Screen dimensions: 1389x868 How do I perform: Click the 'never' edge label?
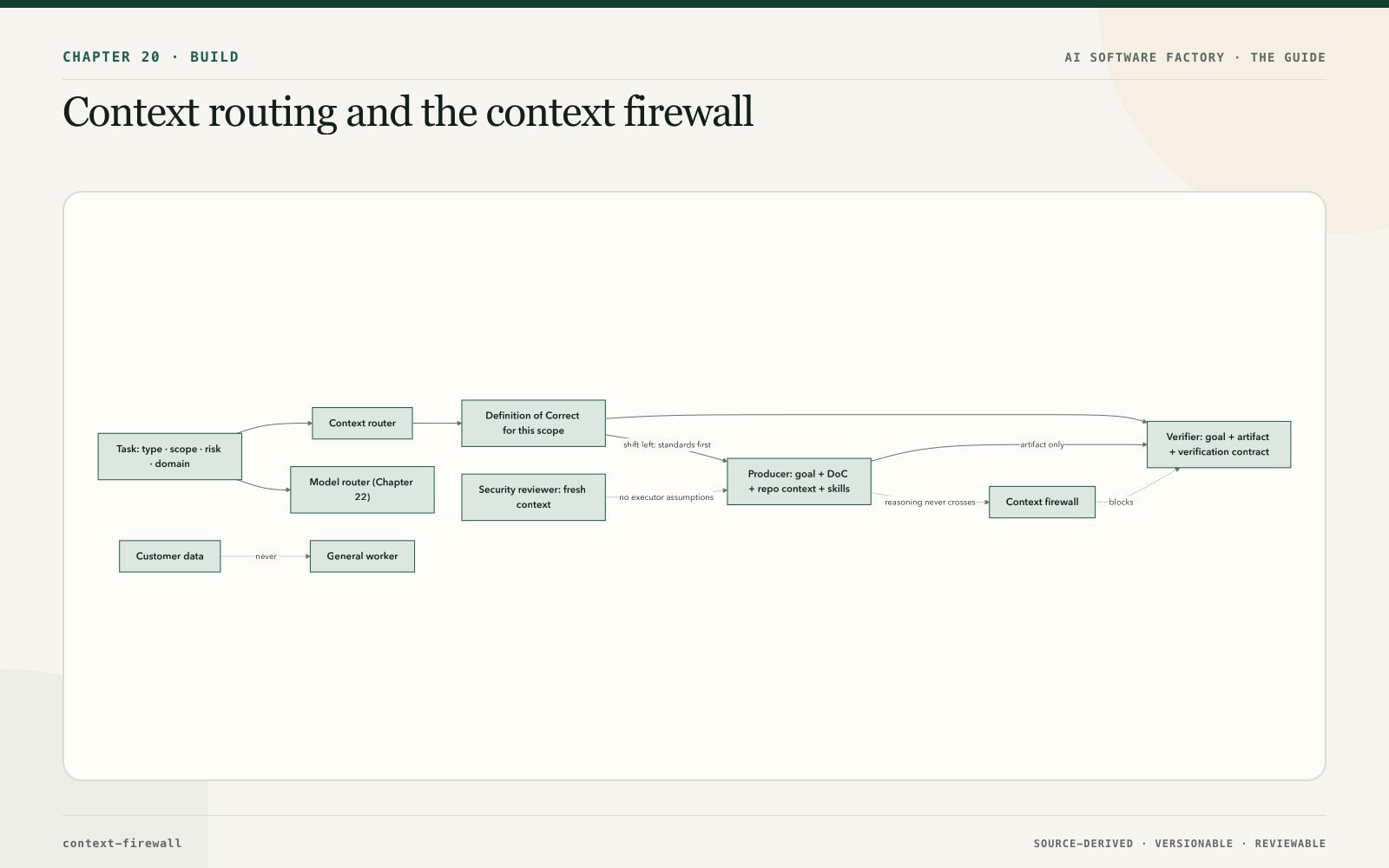[266, 556]
